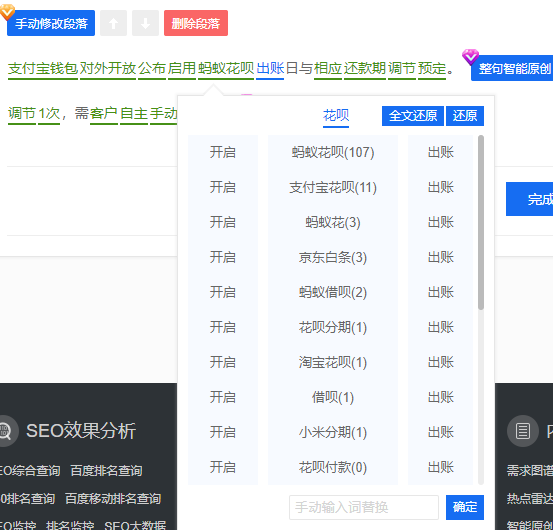The width and height of the screenshot is (553, 530).
Task: Click 全文还原 button
Action: [x=413, y=116]
